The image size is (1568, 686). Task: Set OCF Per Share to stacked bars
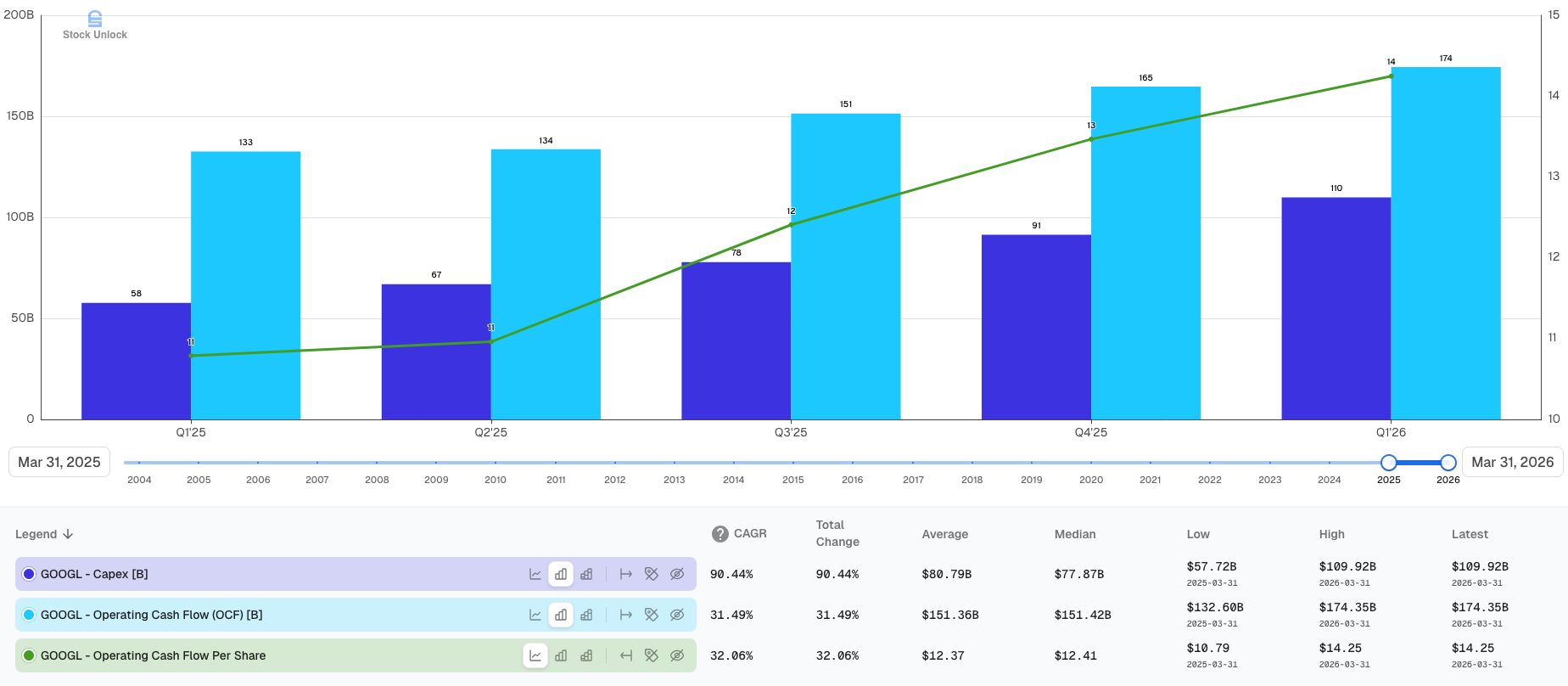(586, 655)
